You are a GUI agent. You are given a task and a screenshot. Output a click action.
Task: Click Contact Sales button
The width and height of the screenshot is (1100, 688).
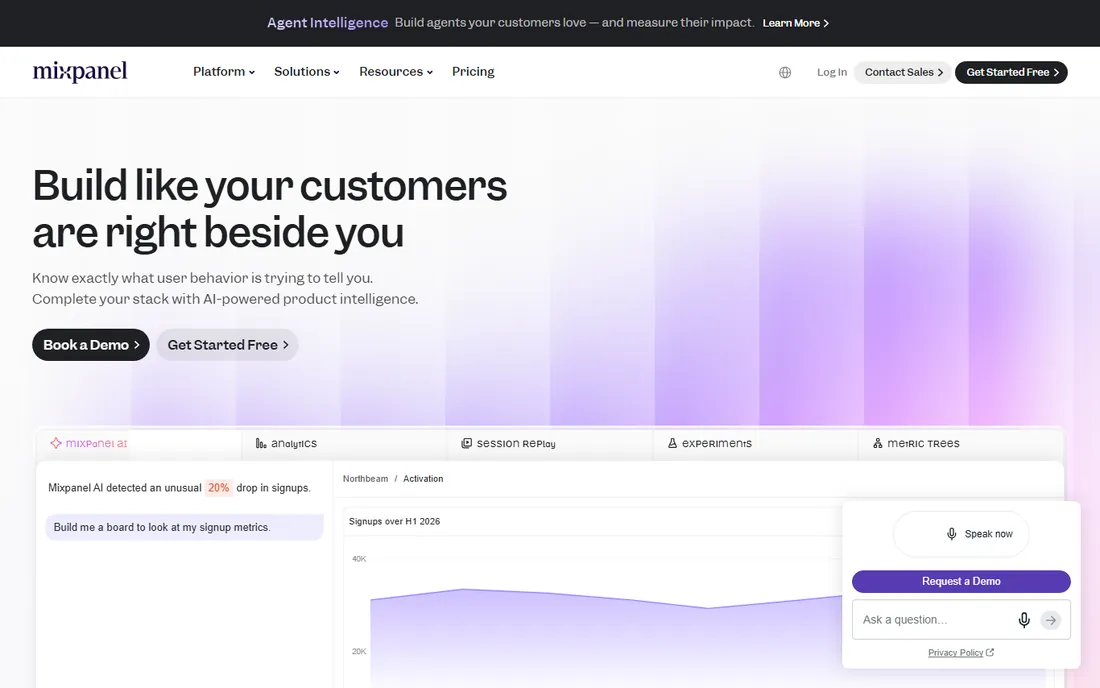(x=903, y=72)
